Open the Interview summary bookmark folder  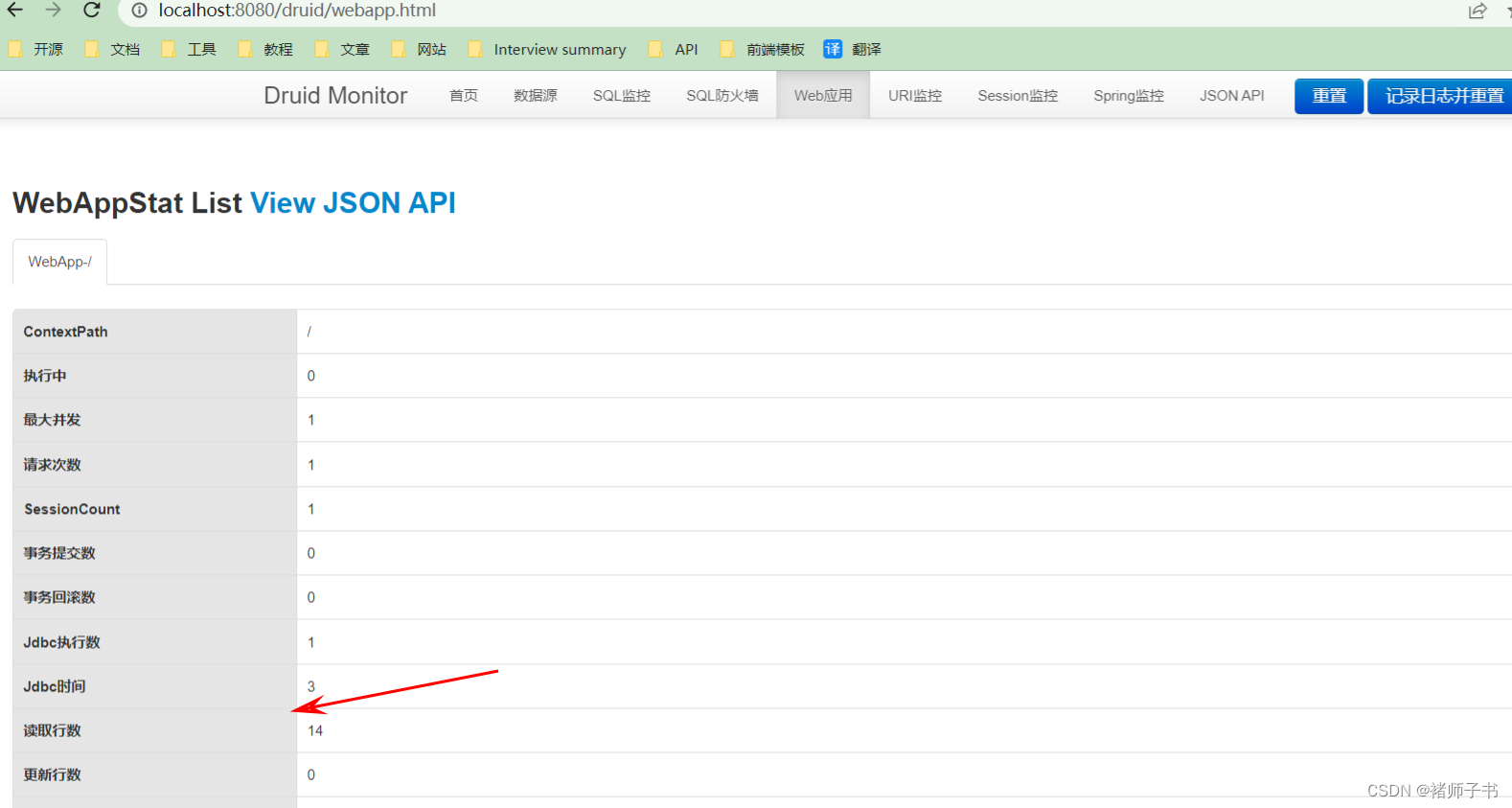(547, 49)
